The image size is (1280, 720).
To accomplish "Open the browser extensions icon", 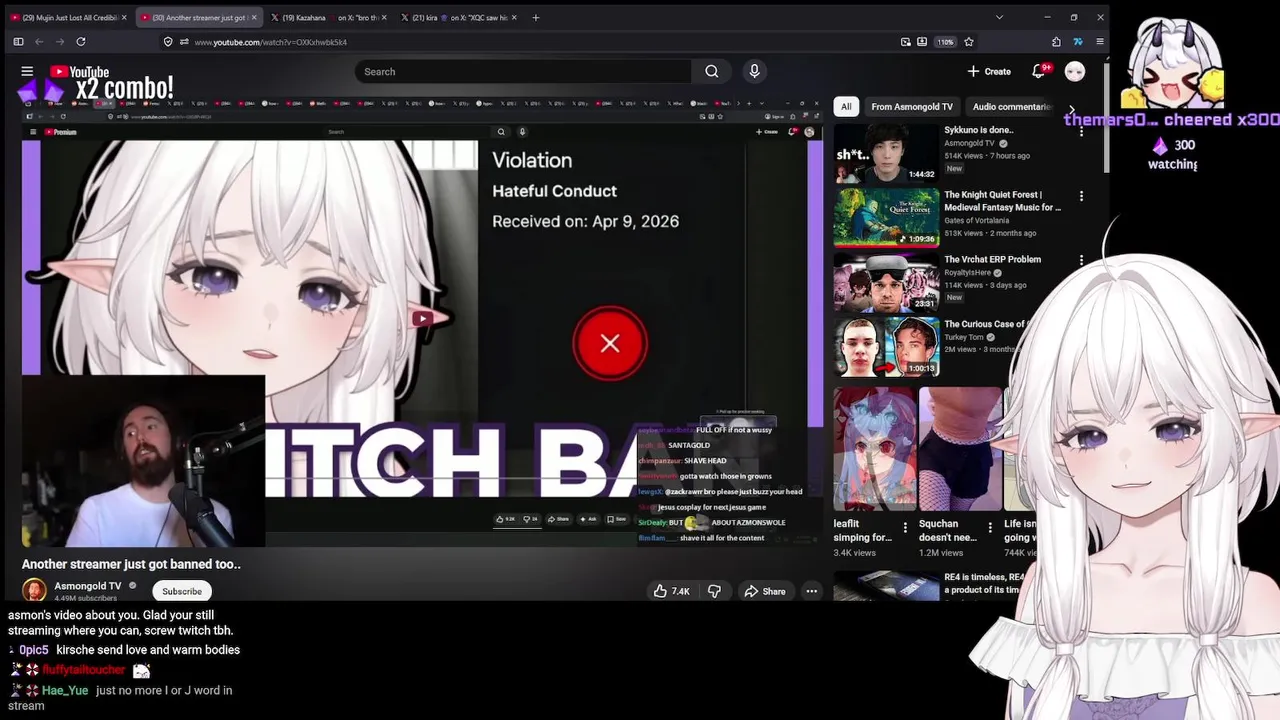I will [1056, 42].
